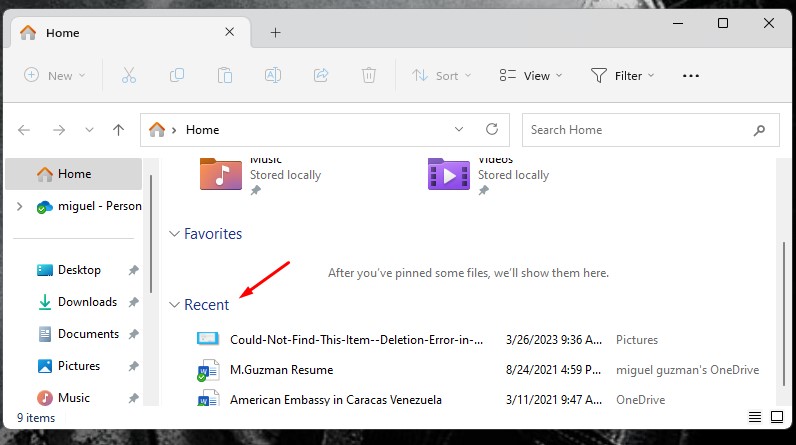Select American Embassy in Caracas Venezuela file
Screen dimensions: 796x445
point(336,400)
